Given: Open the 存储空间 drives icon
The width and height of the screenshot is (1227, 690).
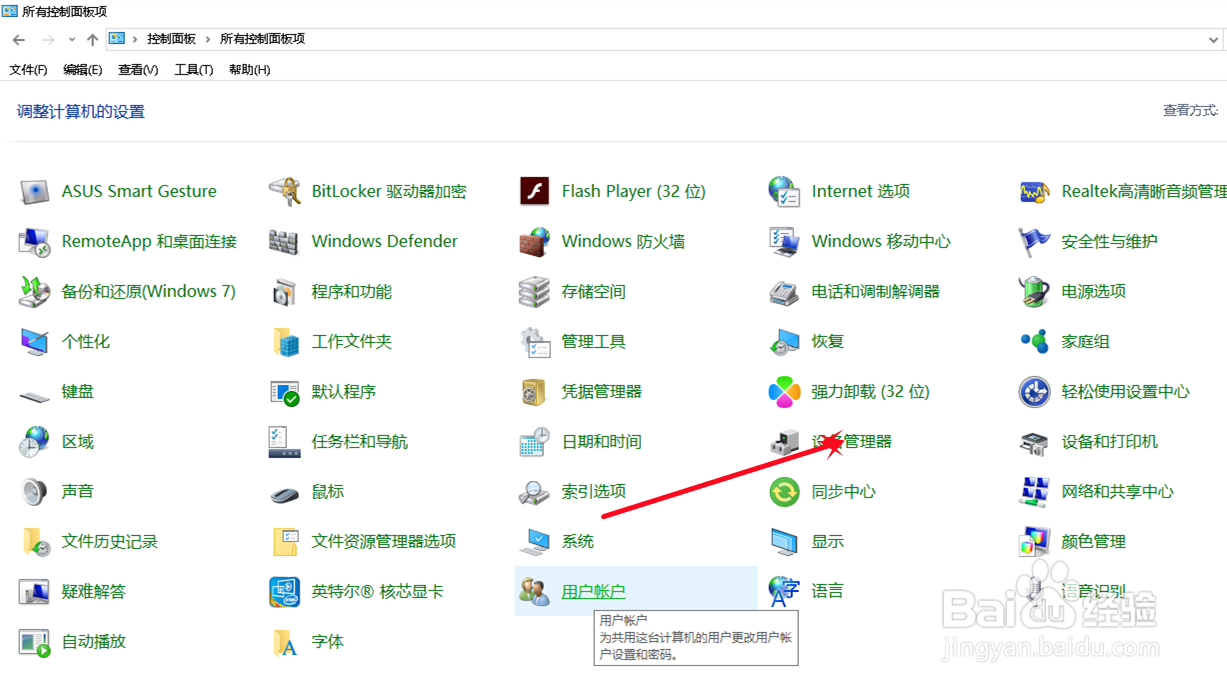Looking at the screenshot, I should [x=535, y=291].
